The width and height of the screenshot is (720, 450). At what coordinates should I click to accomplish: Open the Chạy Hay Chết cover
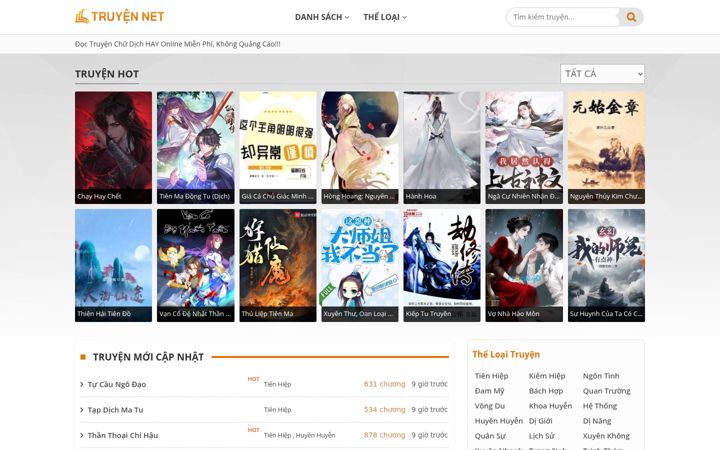pos(113,147)
